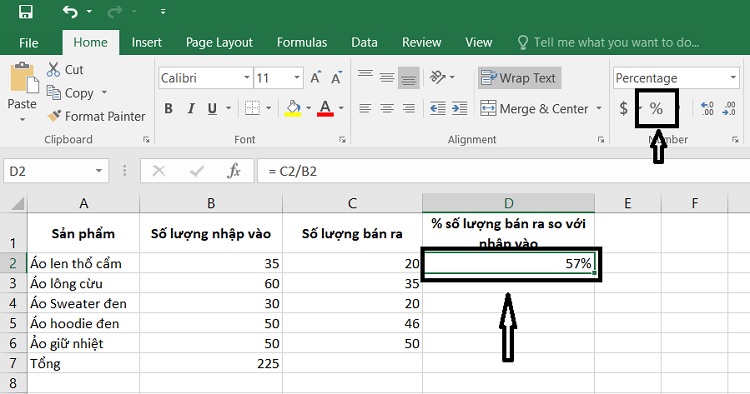The height and width of the screenshot is (394, 750).
Task: Toggle Bold formatting
Action: tap(168, 109)
